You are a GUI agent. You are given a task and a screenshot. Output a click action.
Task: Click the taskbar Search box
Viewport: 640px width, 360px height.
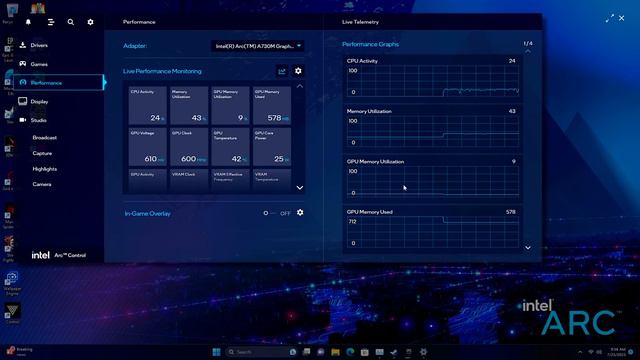pyautogui.click(x=261, y=352)
